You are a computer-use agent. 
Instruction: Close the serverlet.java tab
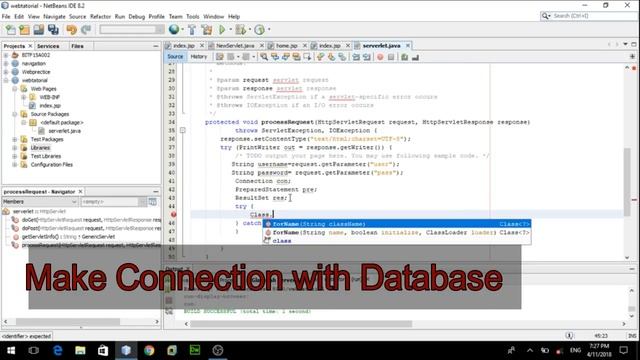pos(407,46)
